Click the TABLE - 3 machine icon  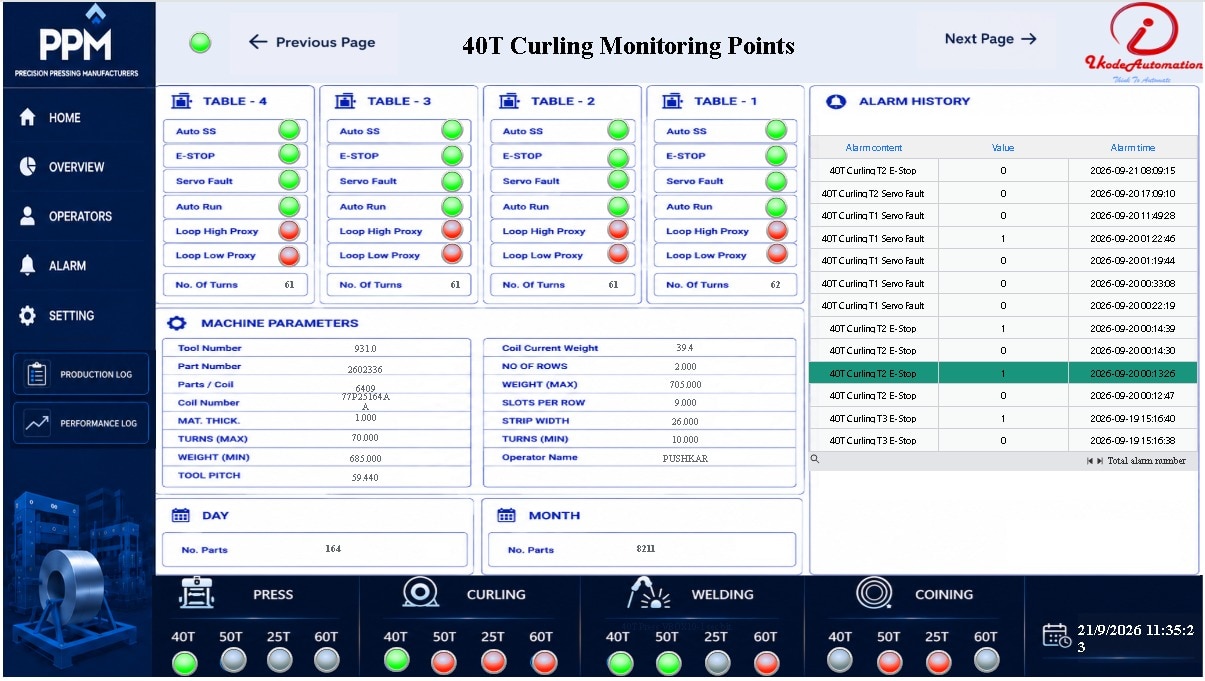pos(344,101)
